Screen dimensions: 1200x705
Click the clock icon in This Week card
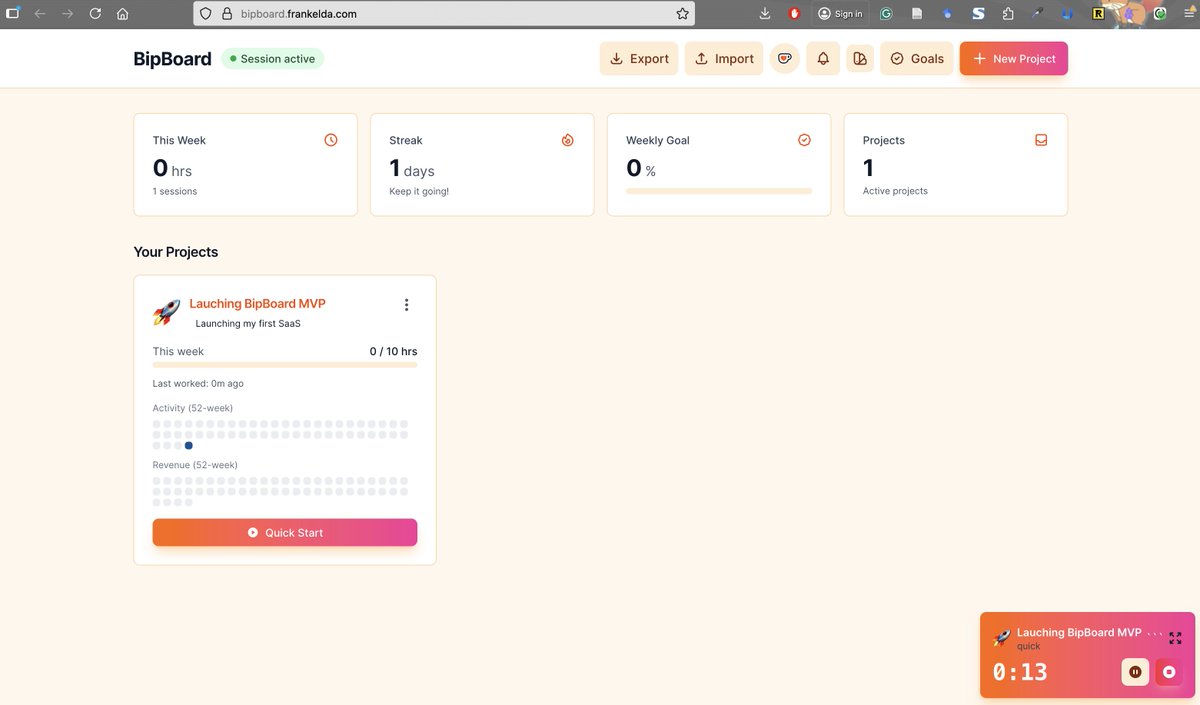(x=331, y=140)
